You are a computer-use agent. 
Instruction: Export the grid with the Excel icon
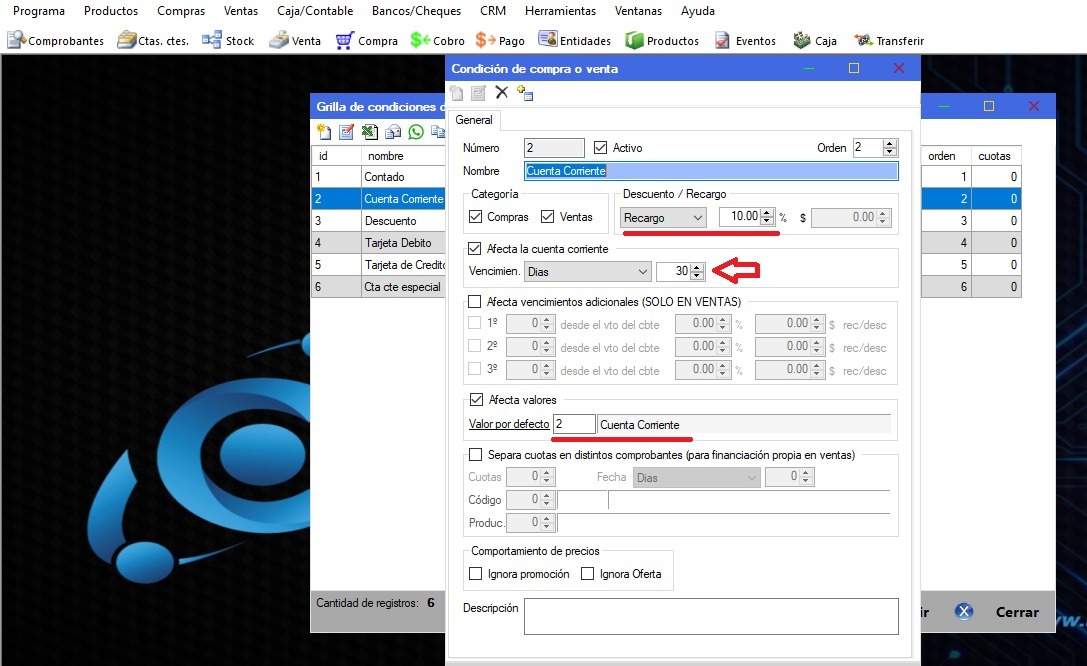[x=369, y=132]
